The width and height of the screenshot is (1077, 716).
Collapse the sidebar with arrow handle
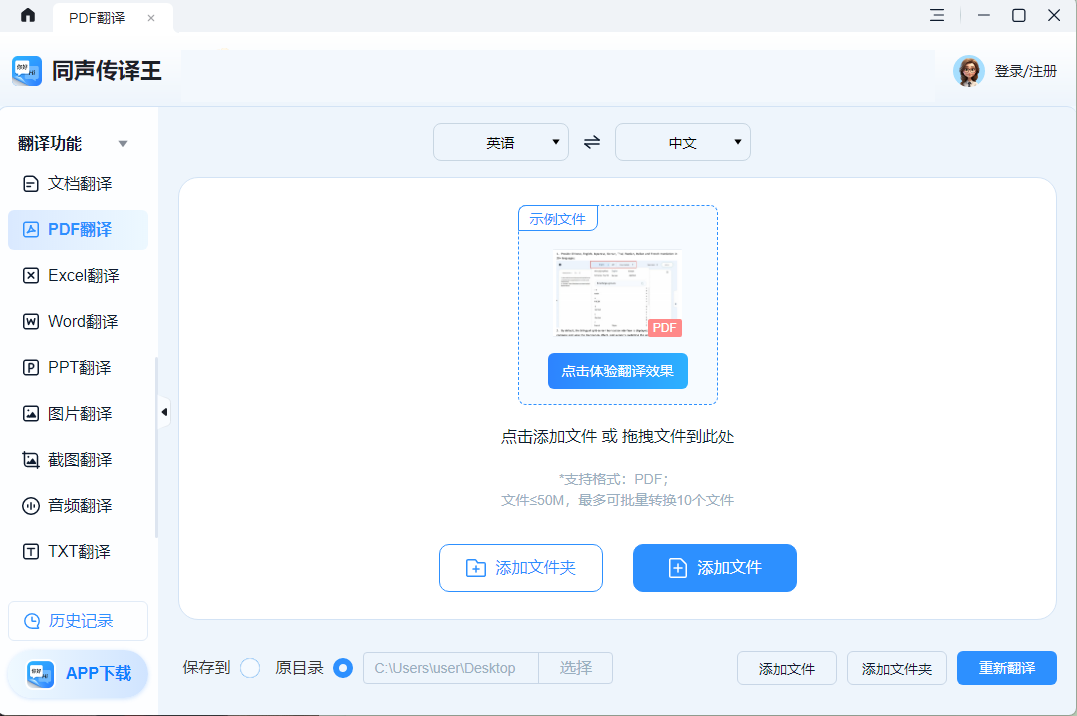click(x=164, y=412)
